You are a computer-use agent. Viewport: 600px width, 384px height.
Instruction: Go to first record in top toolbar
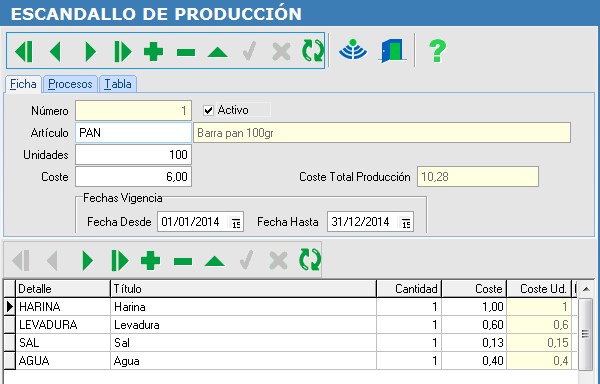coord(24,51)
